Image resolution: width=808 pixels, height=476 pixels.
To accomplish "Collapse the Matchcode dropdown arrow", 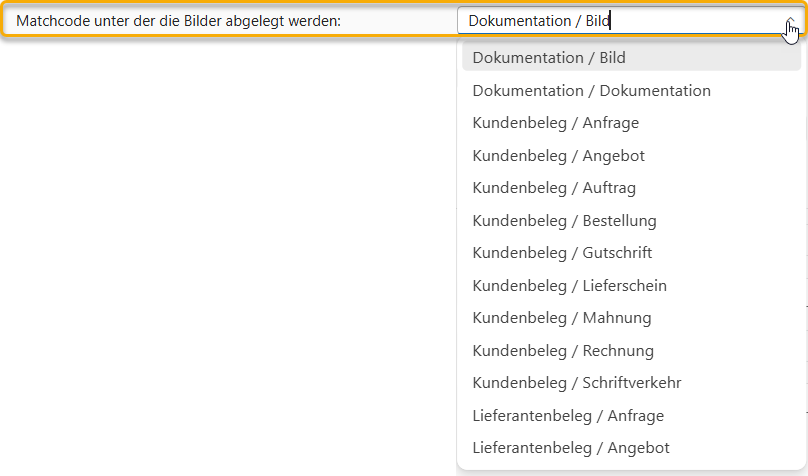I will click(x=789, y=21).
